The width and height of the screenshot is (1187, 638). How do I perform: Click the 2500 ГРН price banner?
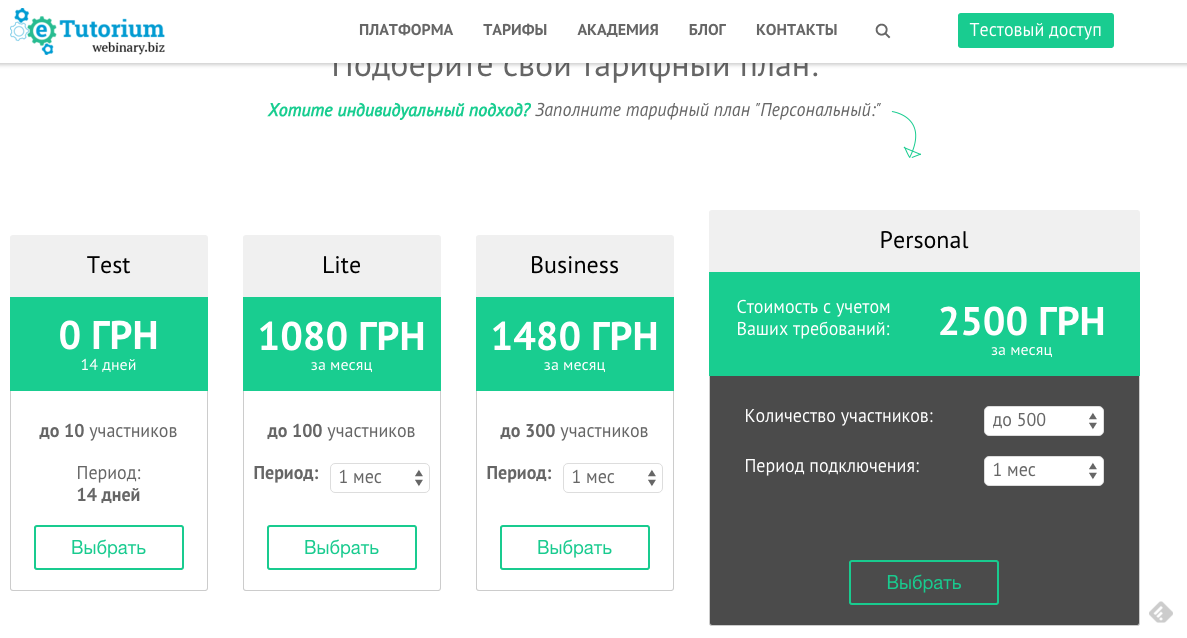(x=1020, y=323)
